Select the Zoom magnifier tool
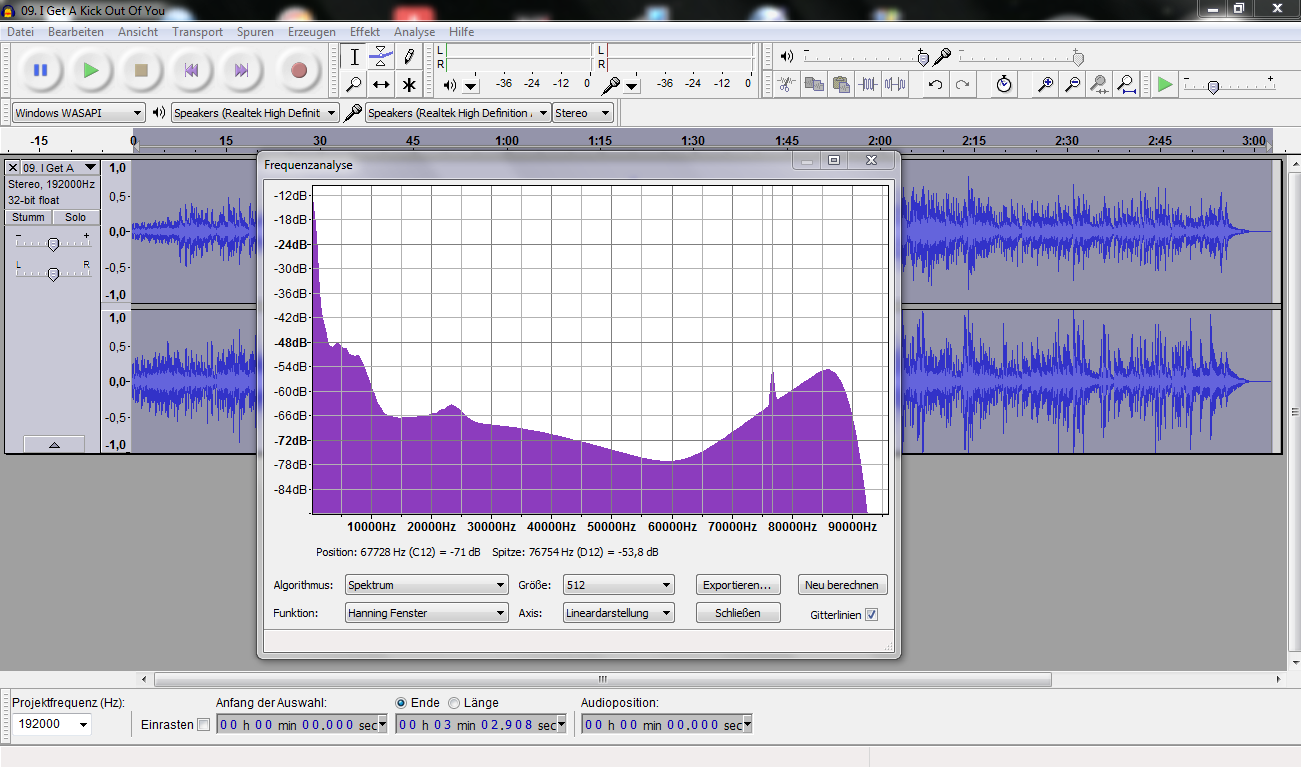 tap(354, 84)
